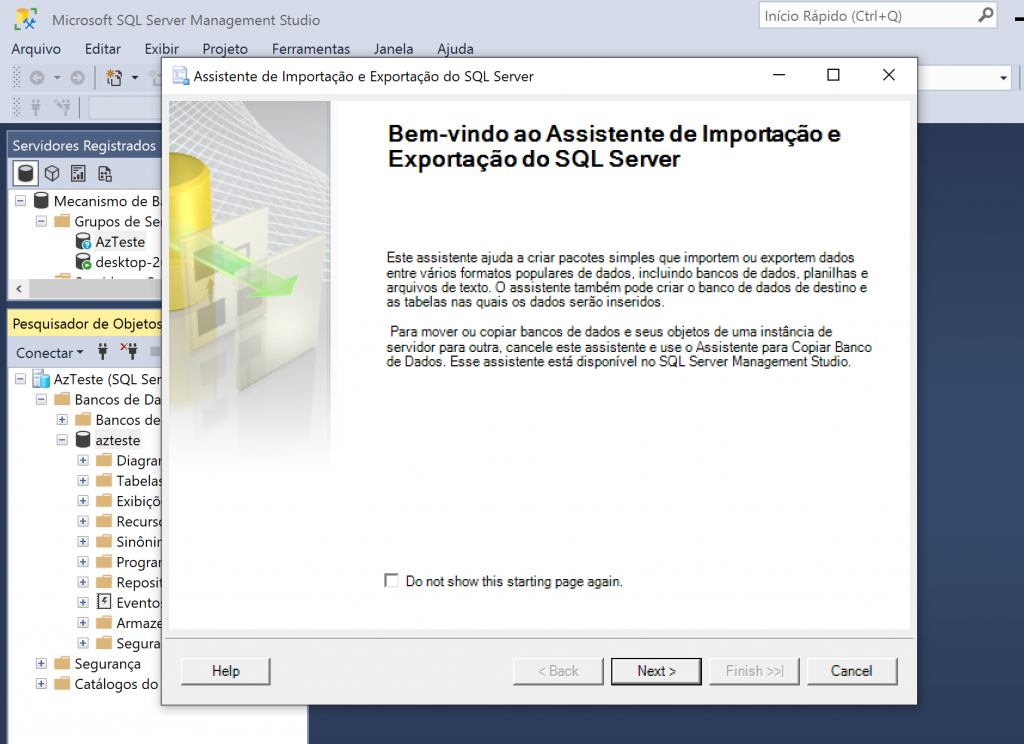Viewport: 1024px width, 744px height.
Task: Expand the Segurança root folder
Action: pyautogui.click(x=41, y=664)
